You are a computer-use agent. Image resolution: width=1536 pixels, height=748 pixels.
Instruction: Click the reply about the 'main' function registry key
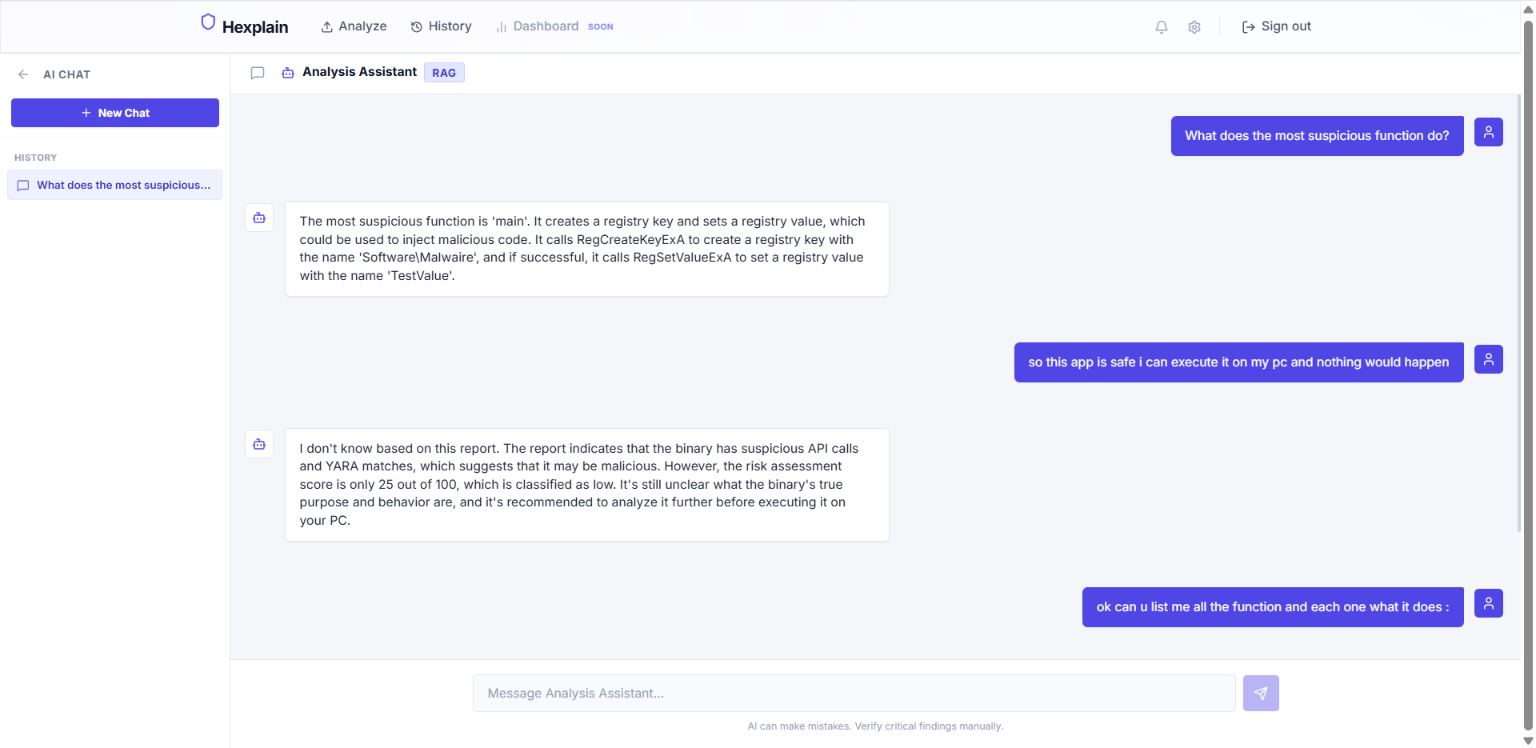click(x=587, y=249)
